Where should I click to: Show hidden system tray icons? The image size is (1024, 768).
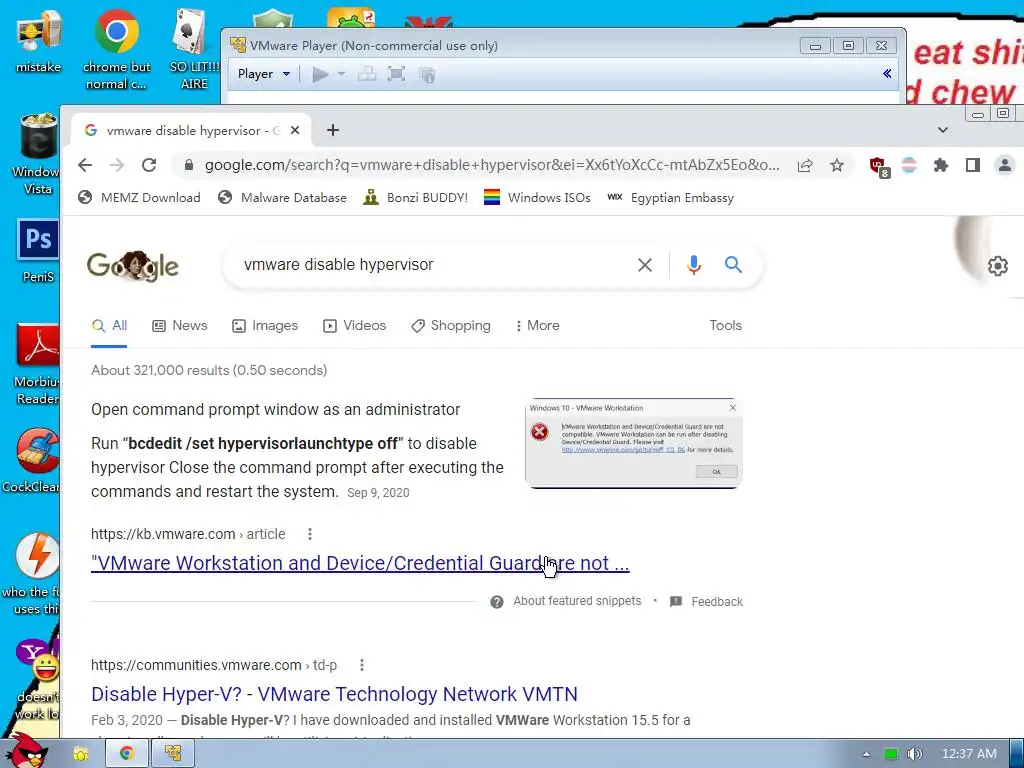tap(866, 754)
